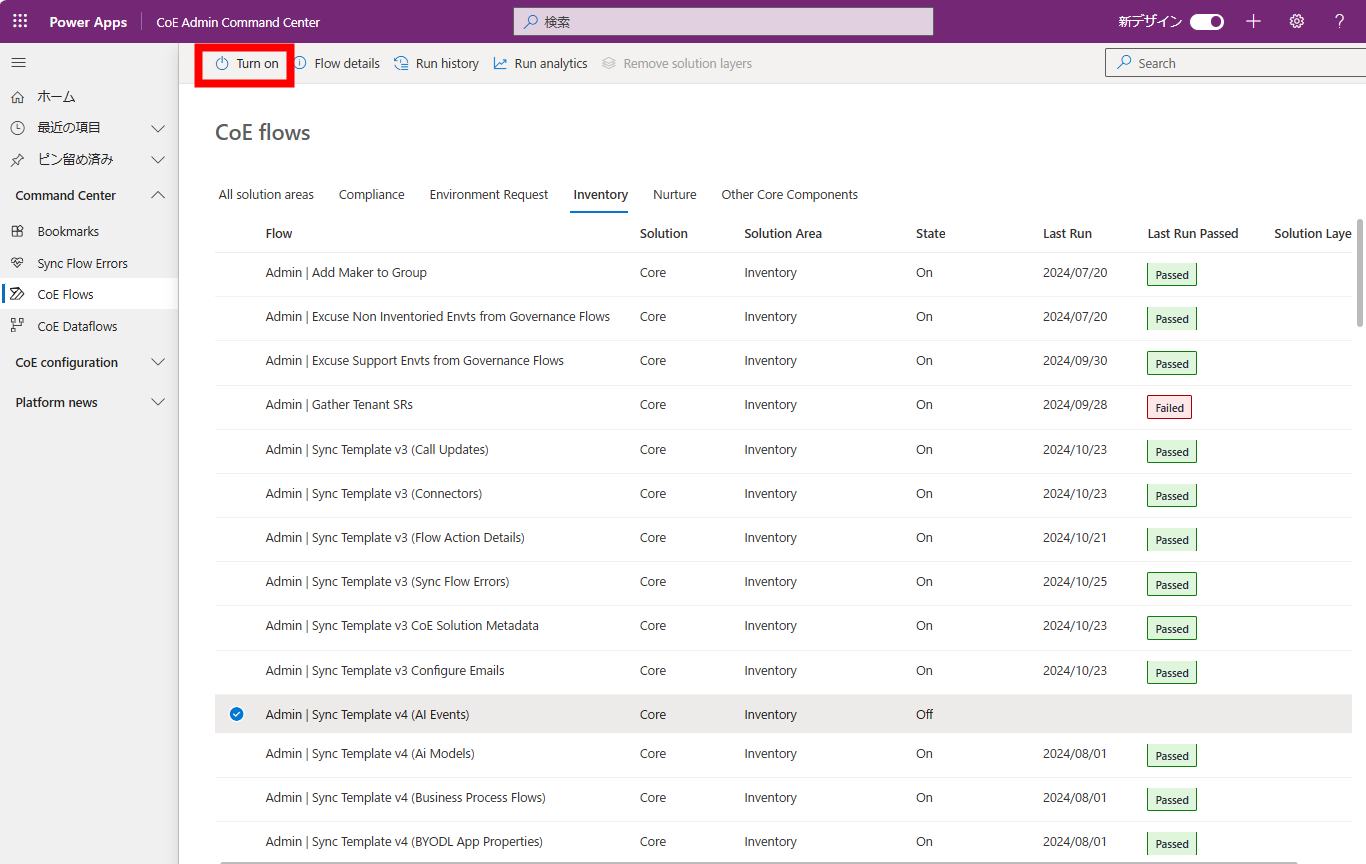The image size is (1366, 864).
Task: Open settings gear icon
Action: (1297, 21)
